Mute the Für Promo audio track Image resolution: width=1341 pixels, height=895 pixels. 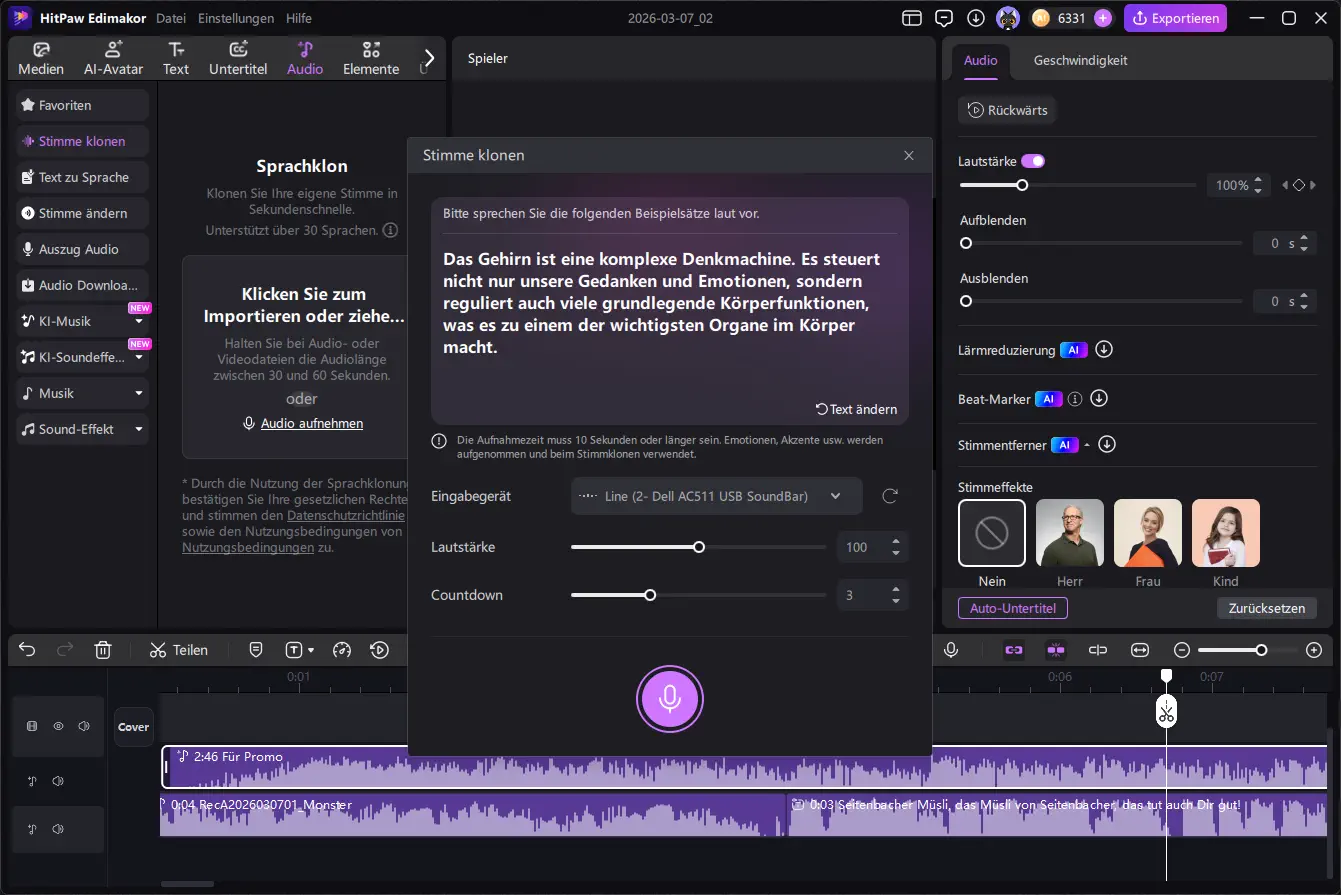pyautogui.click(x=58, y=781)
